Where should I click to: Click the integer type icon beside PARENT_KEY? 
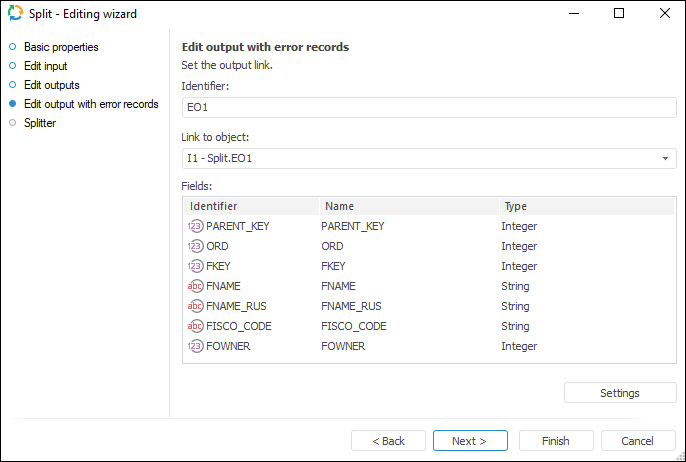[x=195, y=226]
